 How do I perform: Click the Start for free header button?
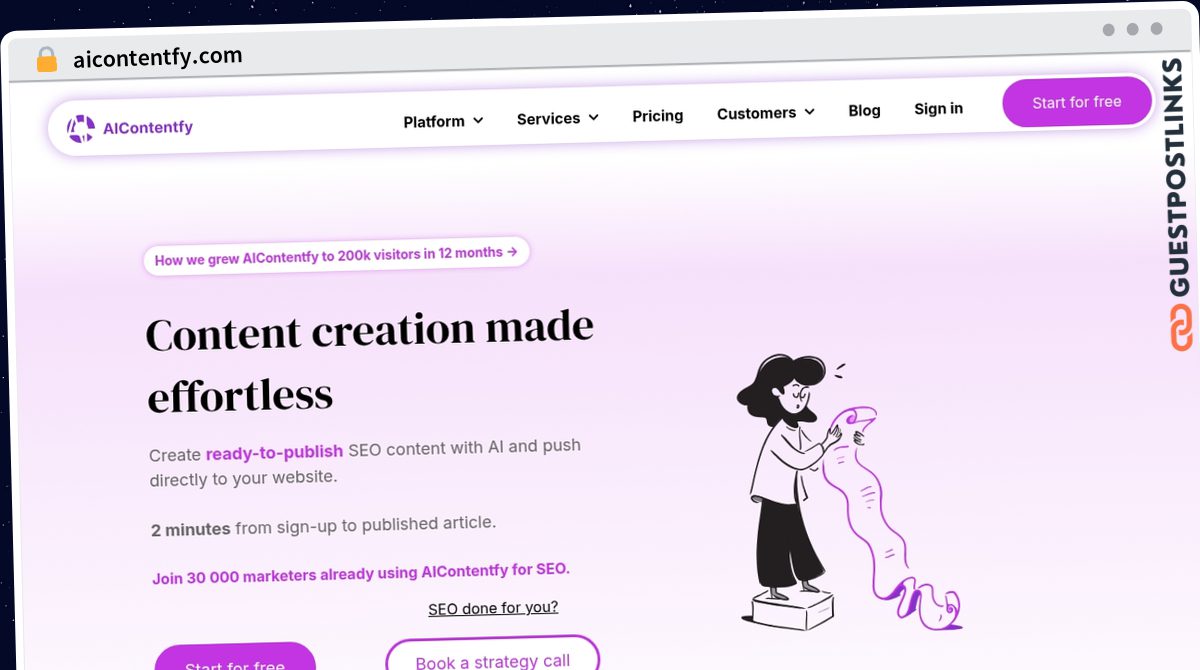tap(1077, 102)
